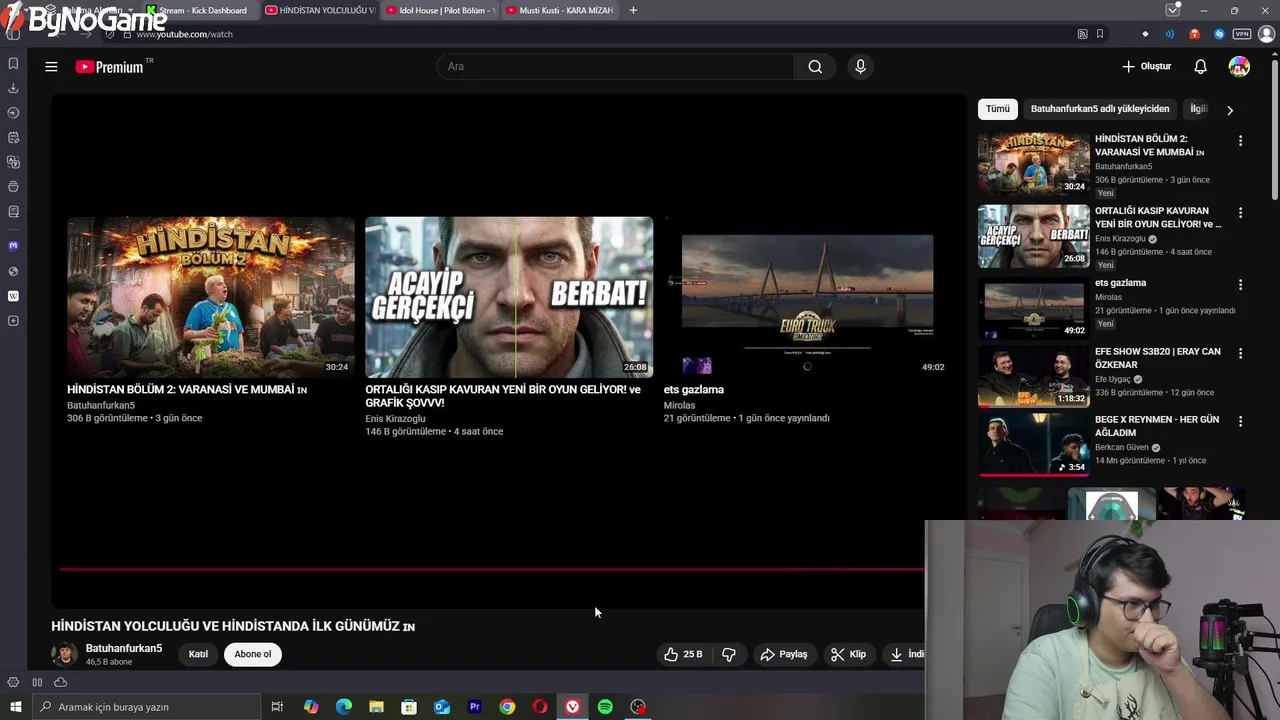This screenshot has height=720, width=1280.
Task: Click the Klip scissors button
Action: tap(848, 654)
